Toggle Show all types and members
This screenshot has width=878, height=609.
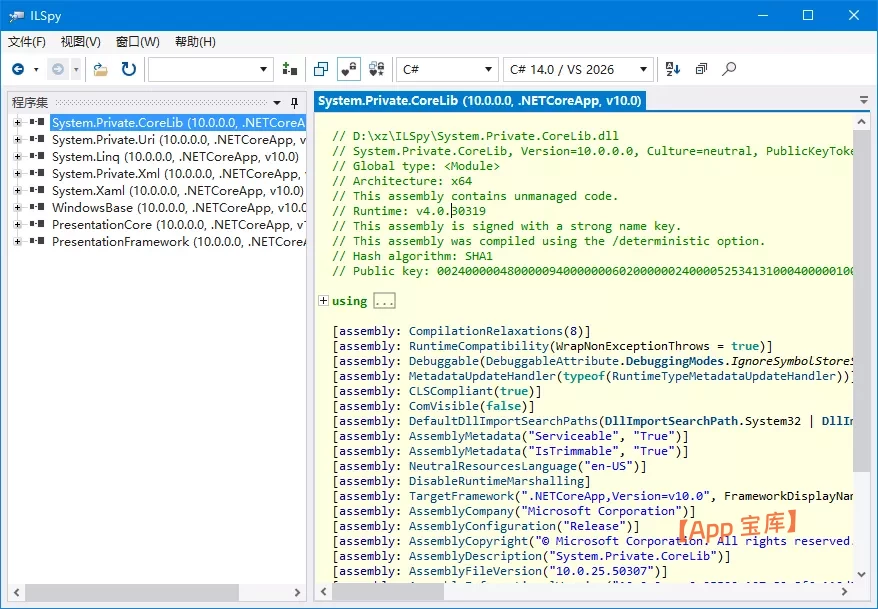coord(376,69)
